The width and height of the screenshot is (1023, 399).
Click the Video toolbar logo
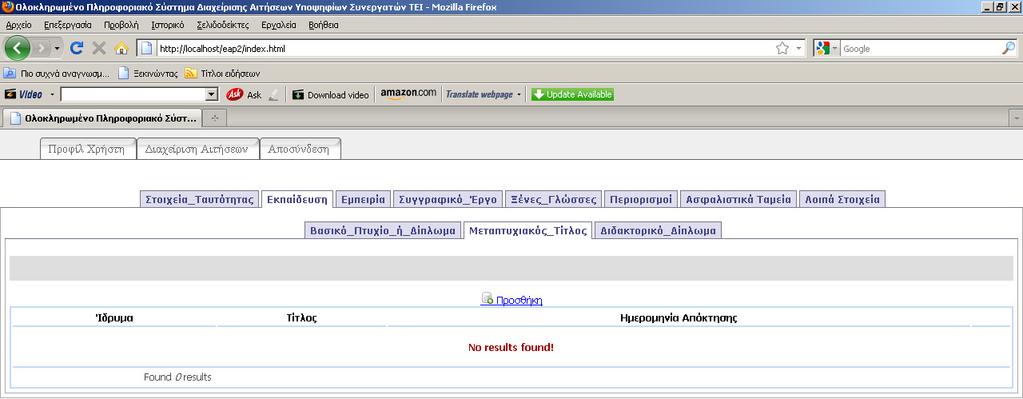point(24,95)
